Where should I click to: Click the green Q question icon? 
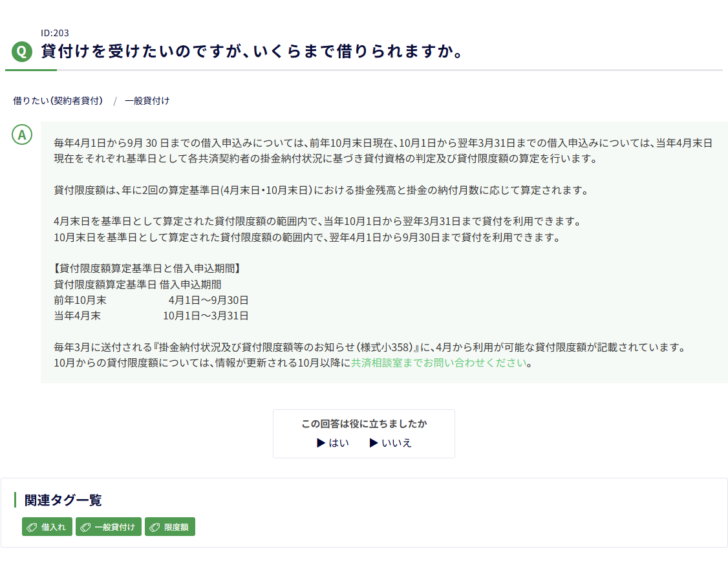pos(22,51)
